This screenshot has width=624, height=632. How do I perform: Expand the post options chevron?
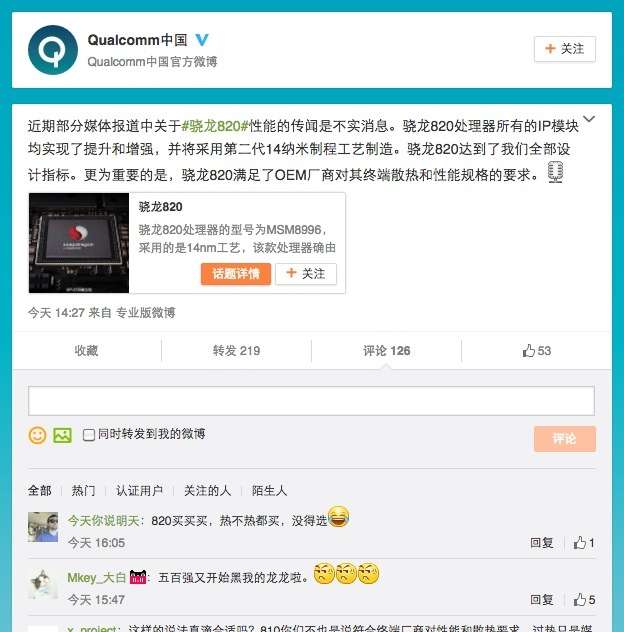[589, 119]
